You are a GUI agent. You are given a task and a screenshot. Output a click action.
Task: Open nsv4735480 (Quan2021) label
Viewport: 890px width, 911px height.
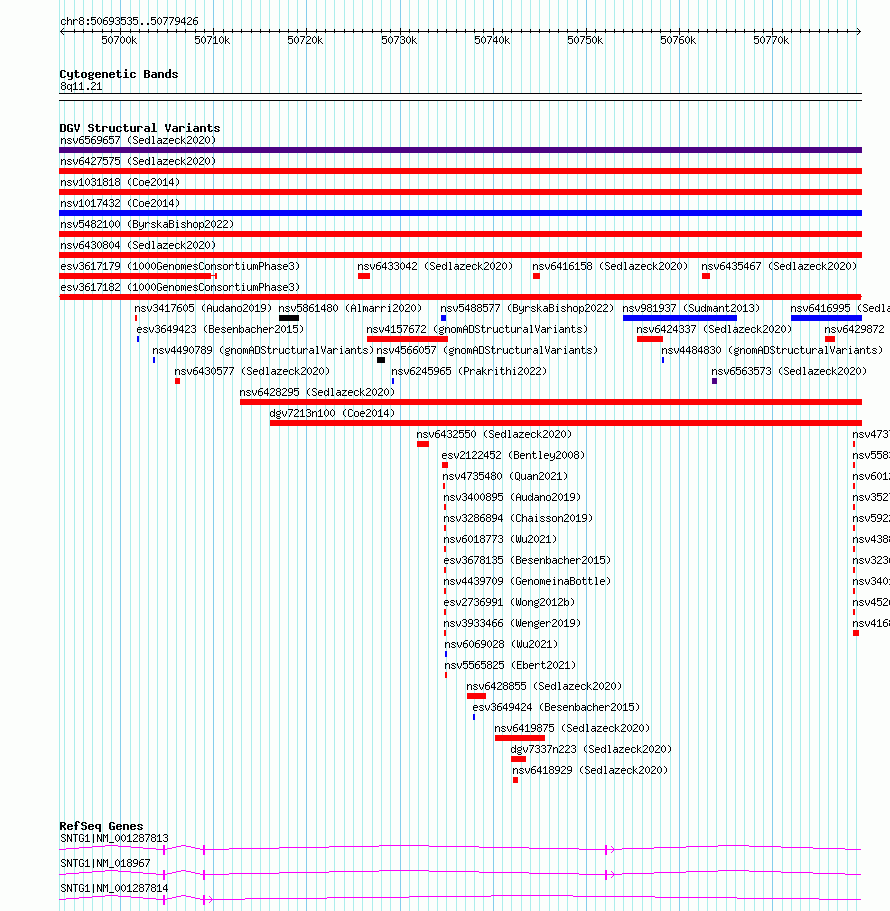tap(505, 476)
